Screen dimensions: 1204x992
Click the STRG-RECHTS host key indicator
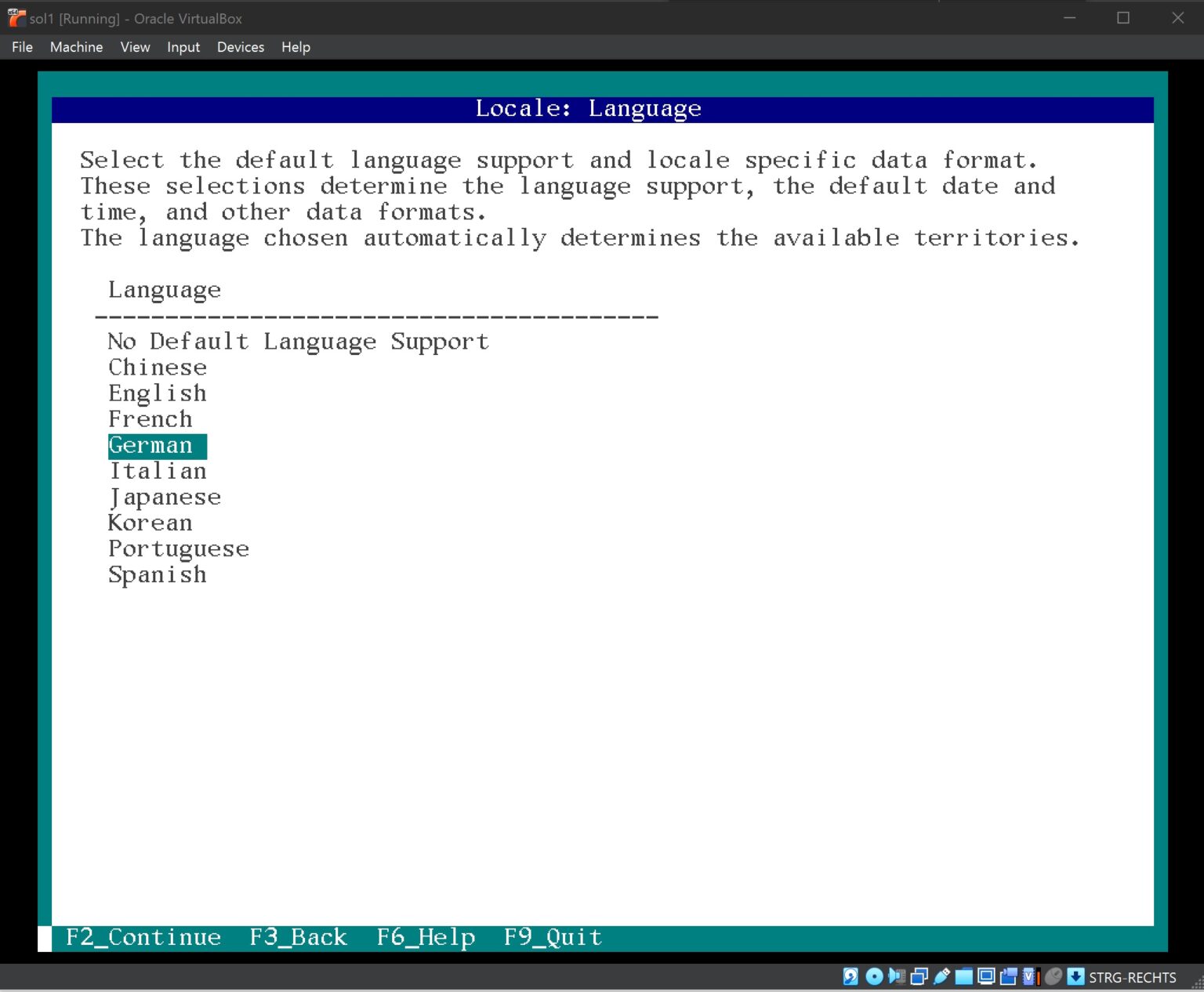(1132, 976)
